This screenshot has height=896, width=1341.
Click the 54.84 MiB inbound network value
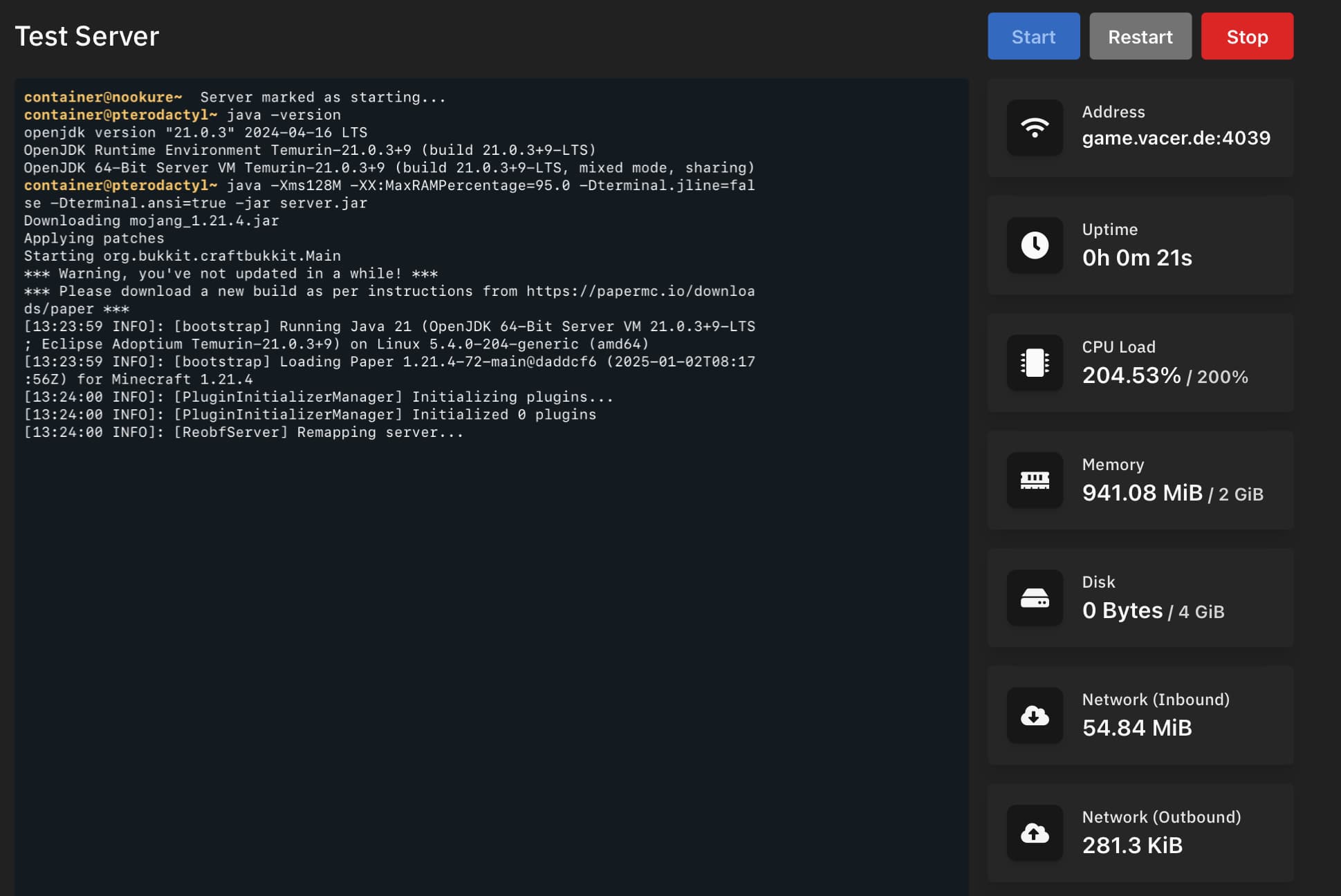(x=1137, y=728)
